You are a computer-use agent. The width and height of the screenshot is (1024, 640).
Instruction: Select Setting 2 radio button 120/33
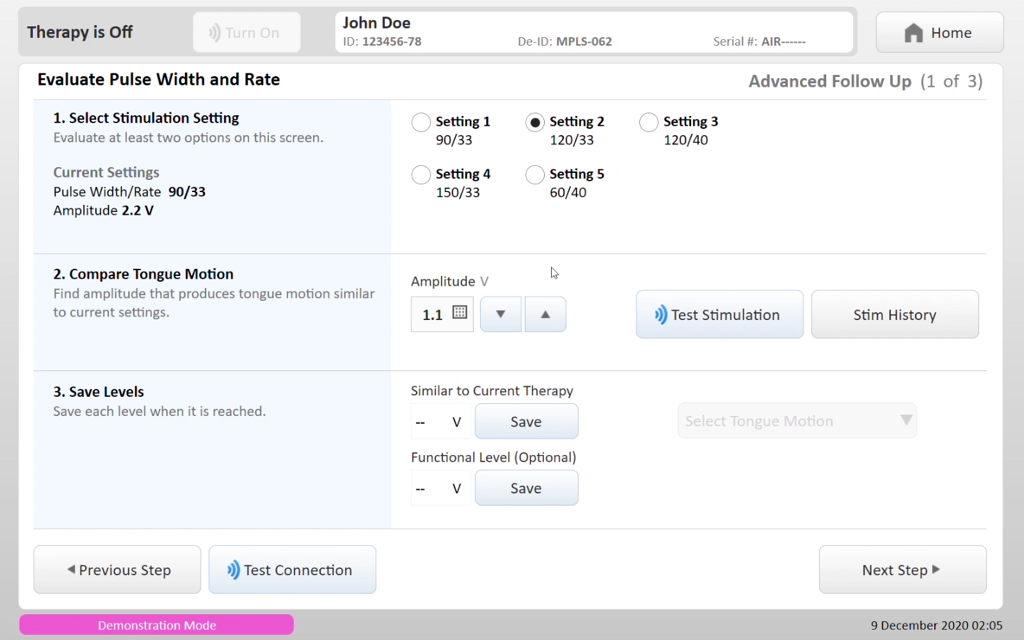[x=535, y=122]
